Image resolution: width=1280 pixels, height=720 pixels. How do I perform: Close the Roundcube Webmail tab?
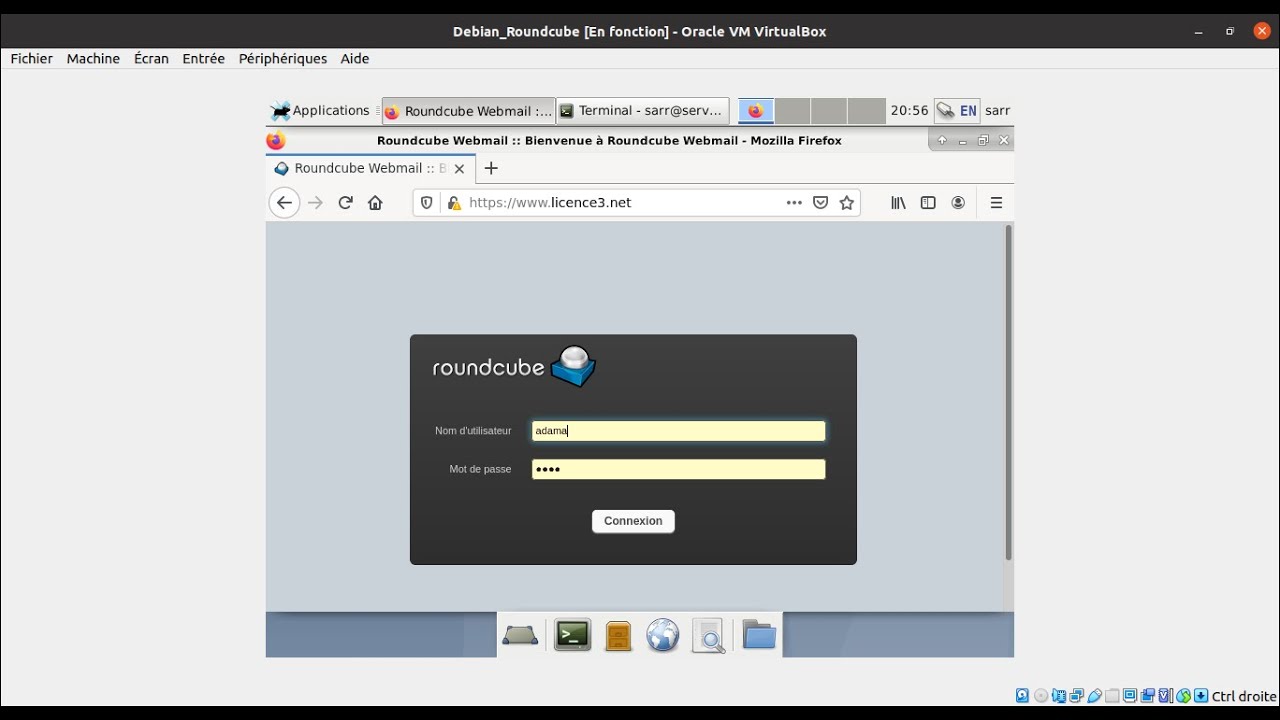460,168
